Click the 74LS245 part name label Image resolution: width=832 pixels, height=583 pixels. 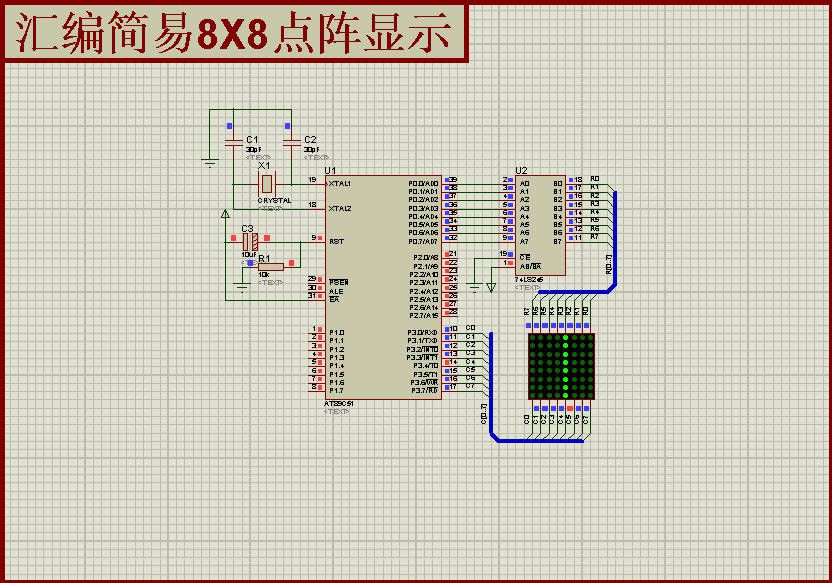(528, 280)
